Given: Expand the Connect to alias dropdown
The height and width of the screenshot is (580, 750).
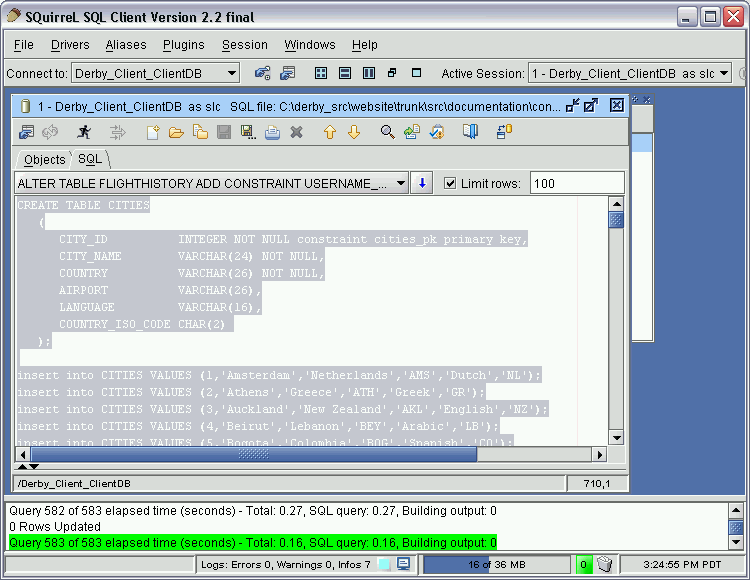Looking at the screenshot, I should pyautogui.click(x=231, y=73).
